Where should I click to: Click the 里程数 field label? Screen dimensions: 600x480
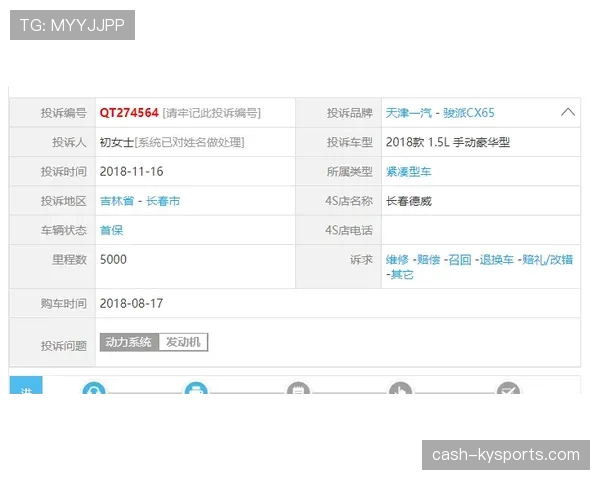[70, 260]
